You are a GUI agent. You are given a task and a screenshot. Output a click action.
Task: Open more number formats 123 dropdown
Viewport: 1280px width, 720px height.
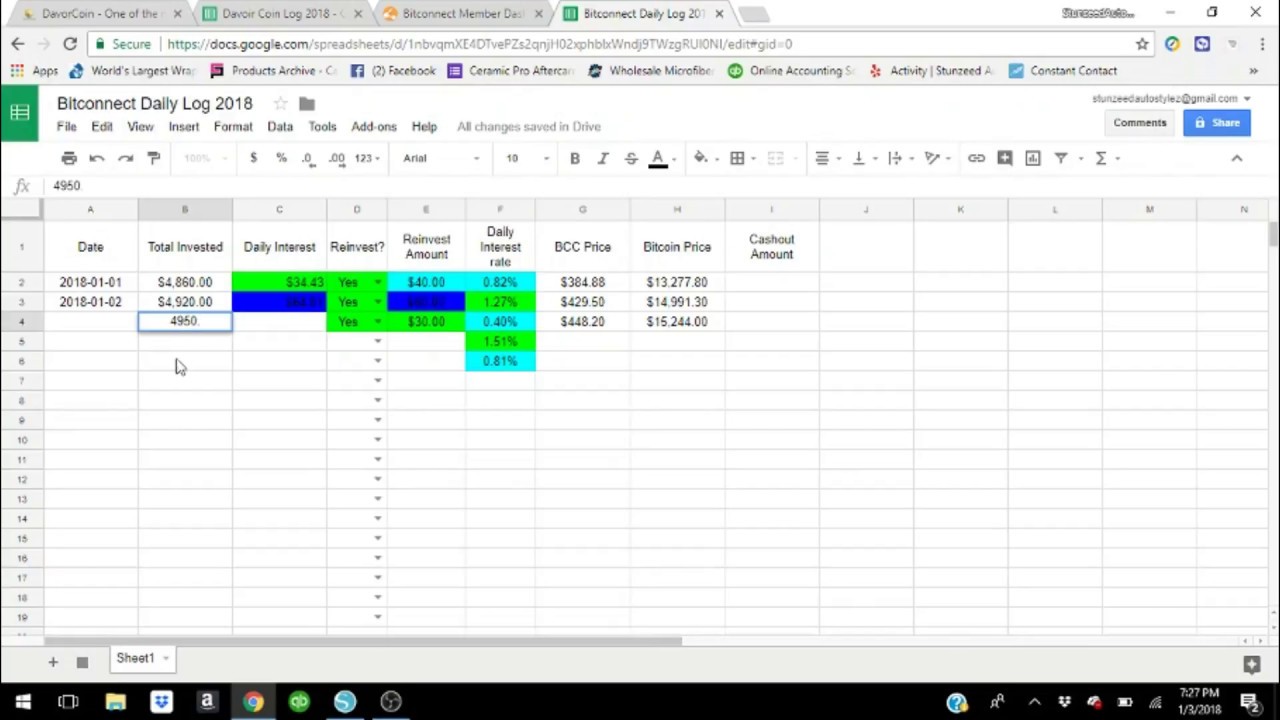[x=367, y=158]
